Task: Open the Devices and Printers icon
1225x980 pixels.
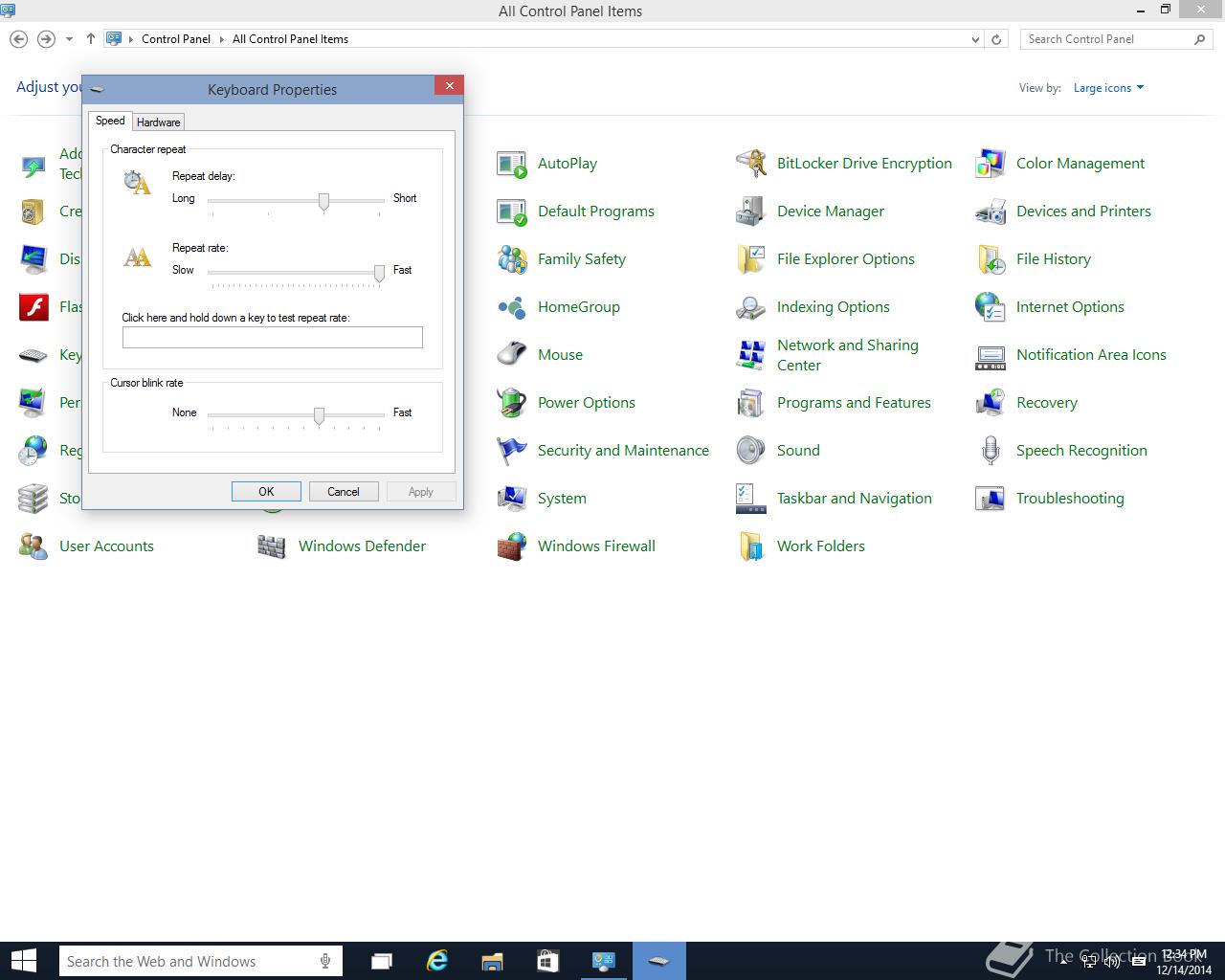Action: pos(991,212)
